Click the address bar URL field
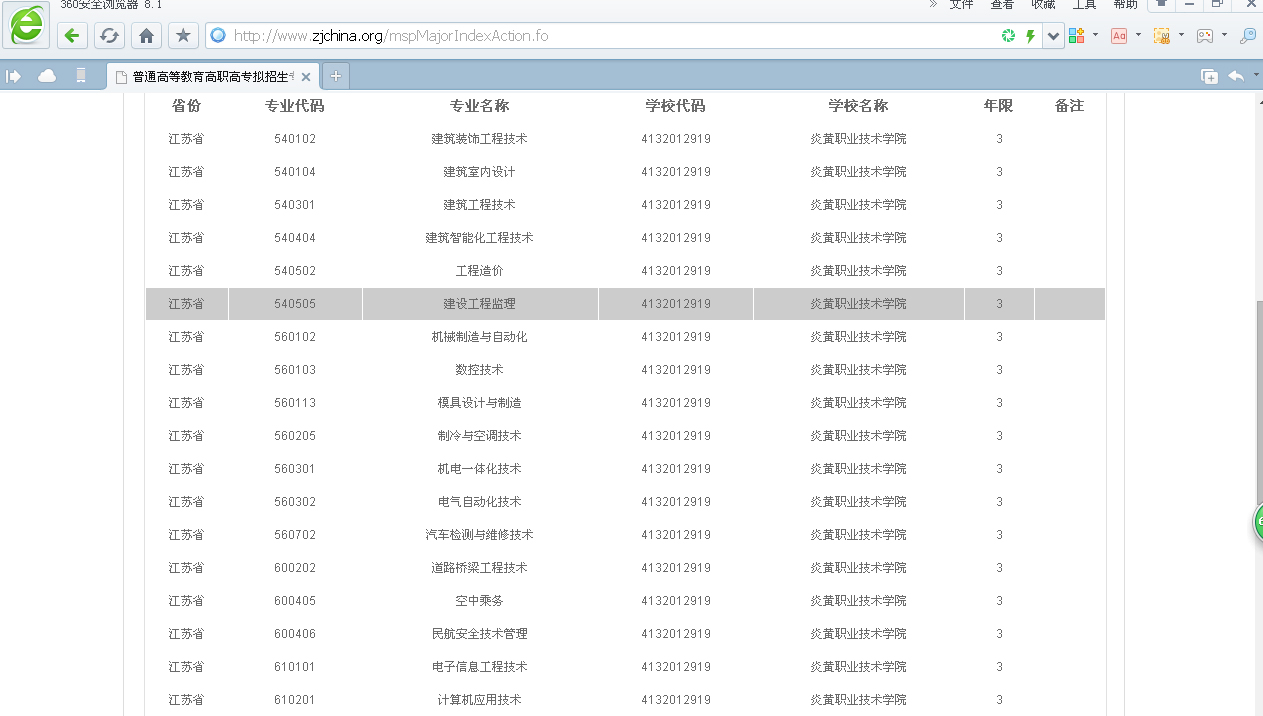Viewport: 1263px width, 716px height. pos(600,36)
